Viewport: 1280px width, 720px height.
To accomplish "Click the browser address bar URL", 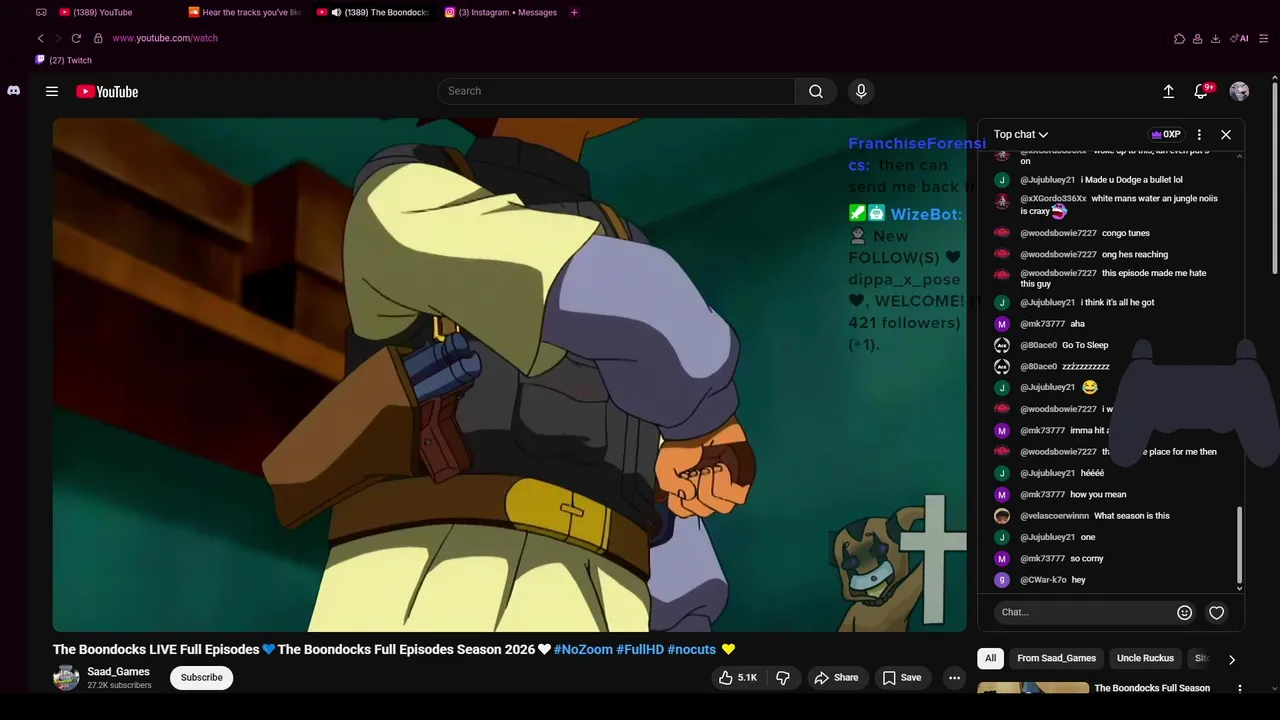I will coord(165,38).
